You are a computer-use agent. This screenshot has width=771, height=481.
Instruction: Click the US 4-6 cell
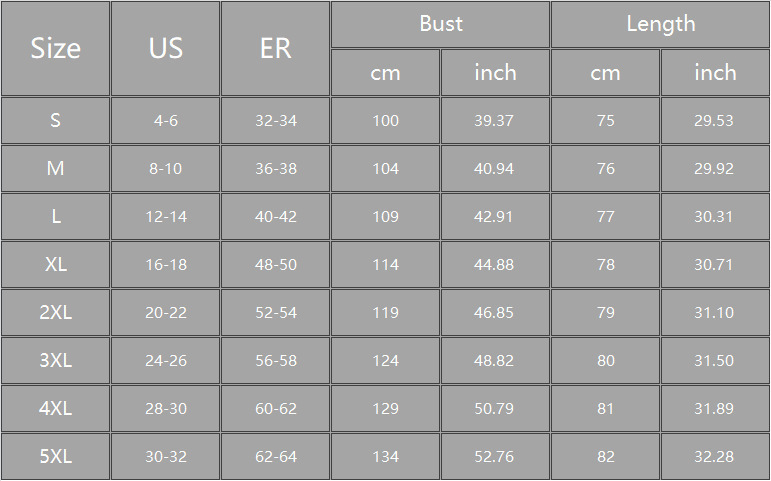coord(165,121)
